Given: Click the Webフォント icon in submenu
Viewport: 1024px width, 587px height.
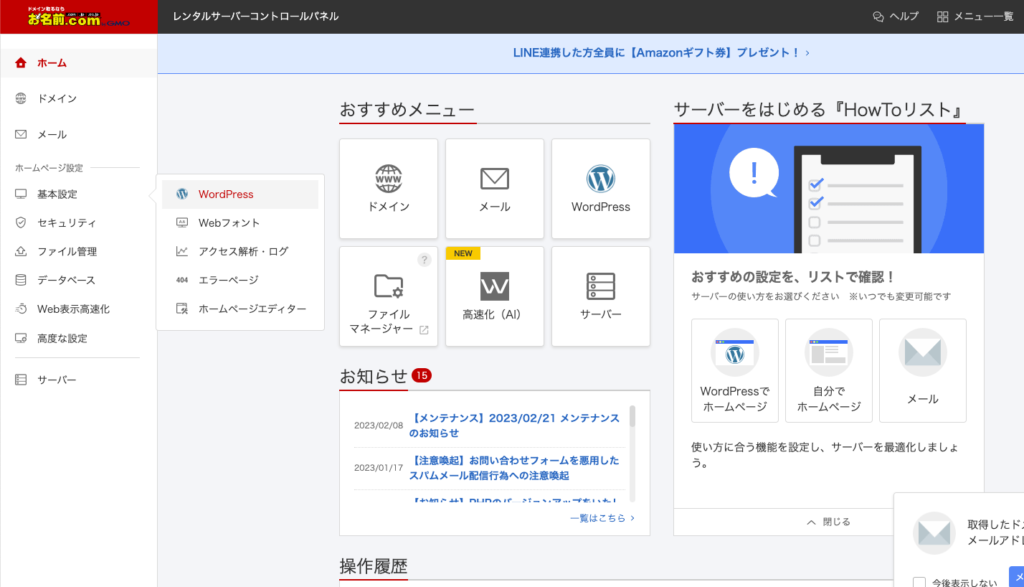Looking at the screenshot, I should click(x=182, y=223).
